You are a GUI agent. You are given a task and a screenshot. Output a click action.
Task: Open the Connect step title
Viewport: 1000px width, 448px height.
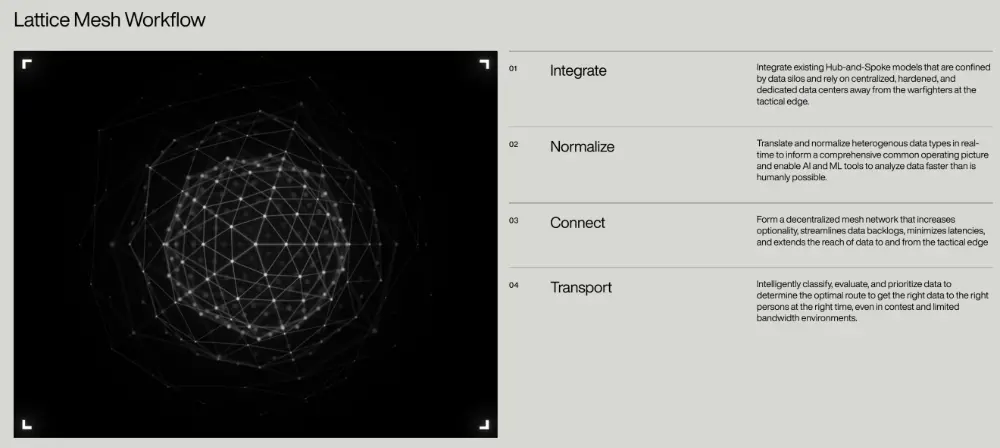point(577,223)
